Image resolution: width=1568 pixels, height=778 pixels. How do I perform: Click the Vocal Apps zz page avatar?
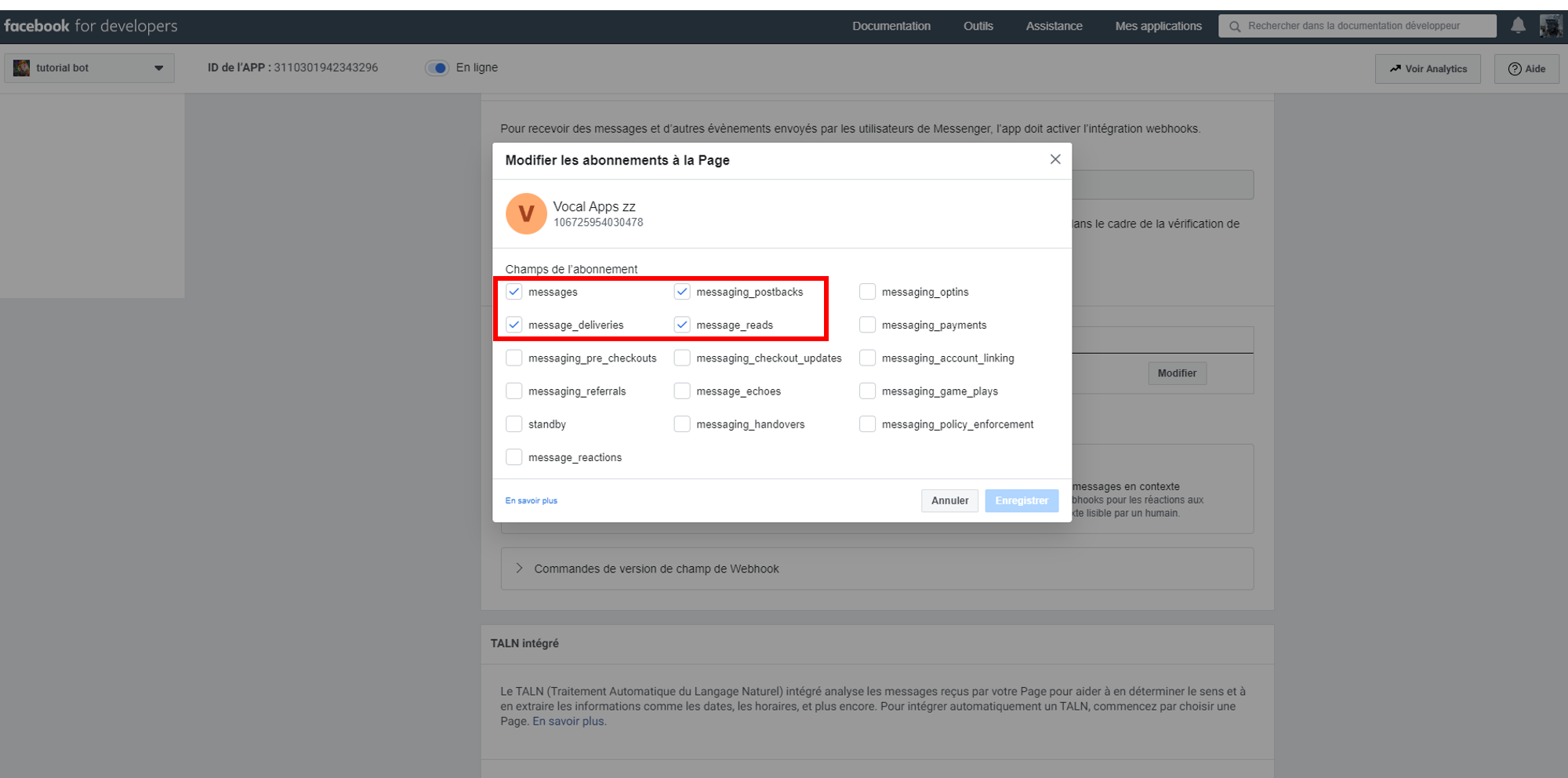[526, 213]
